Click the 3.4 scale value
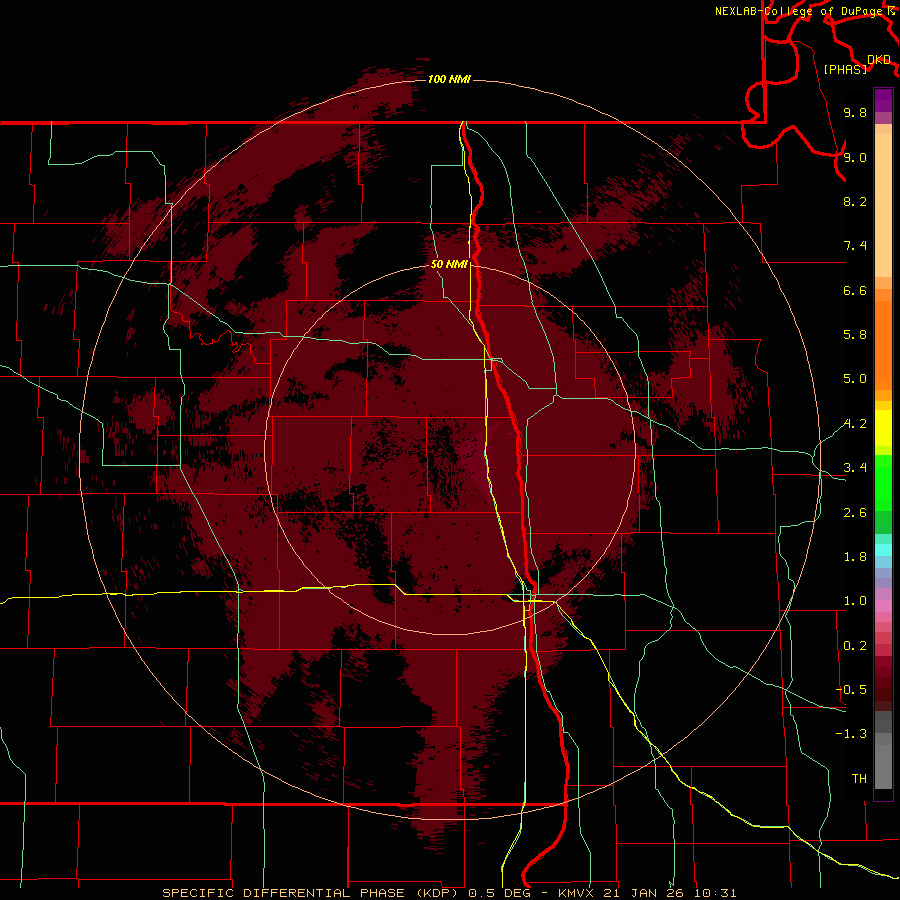Image resolution: width=900 pixels, height=900 pixels. click(855, 468)
